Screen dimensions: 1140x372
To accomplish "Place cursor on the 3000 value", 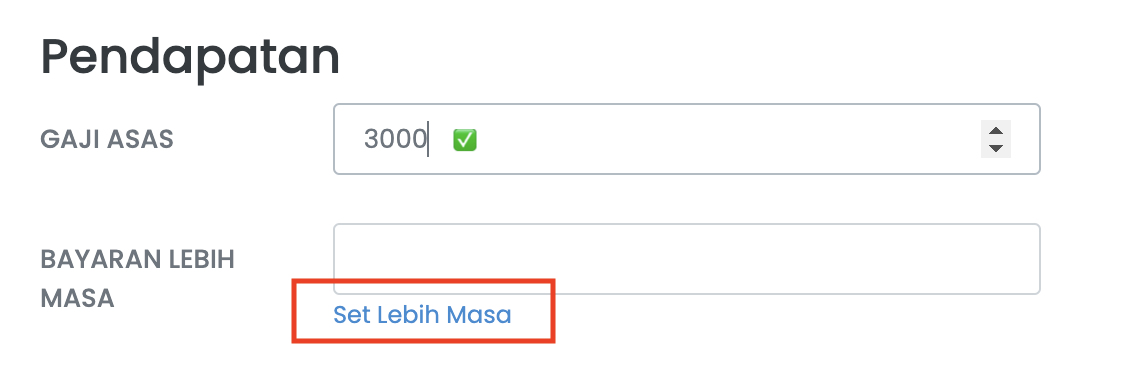I will (x=395, y=139).
